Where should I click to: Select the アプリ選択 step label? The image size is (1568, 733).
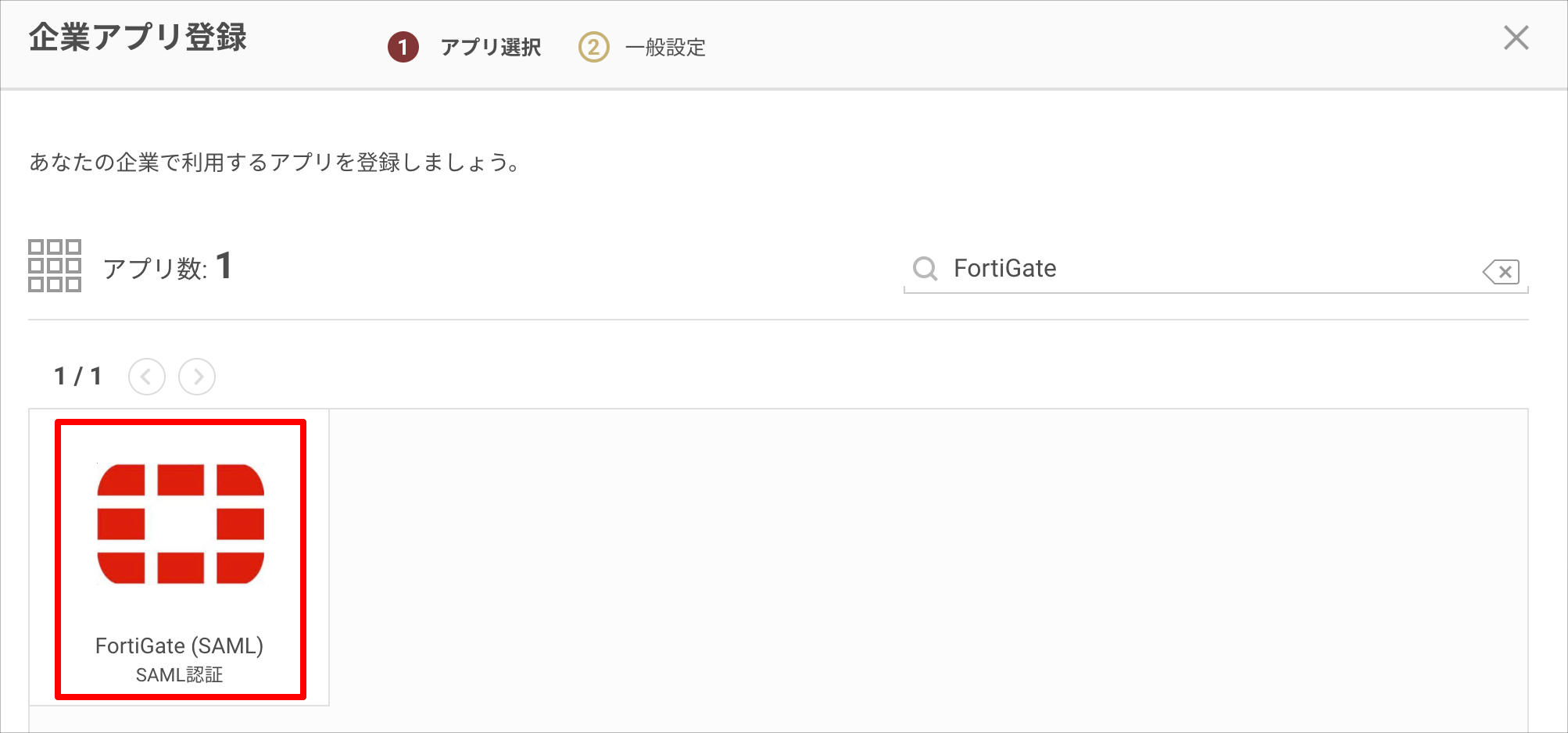click(491, 48)
